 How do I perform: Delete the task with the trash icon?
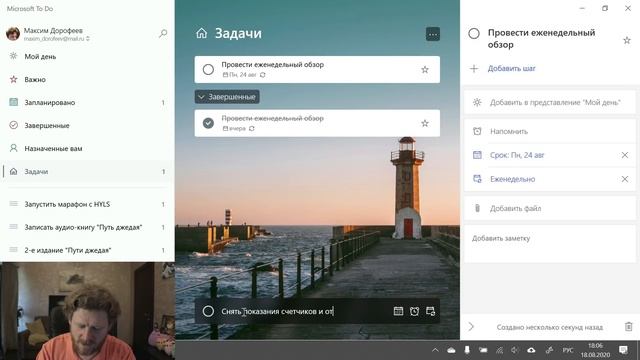(629, 327)
